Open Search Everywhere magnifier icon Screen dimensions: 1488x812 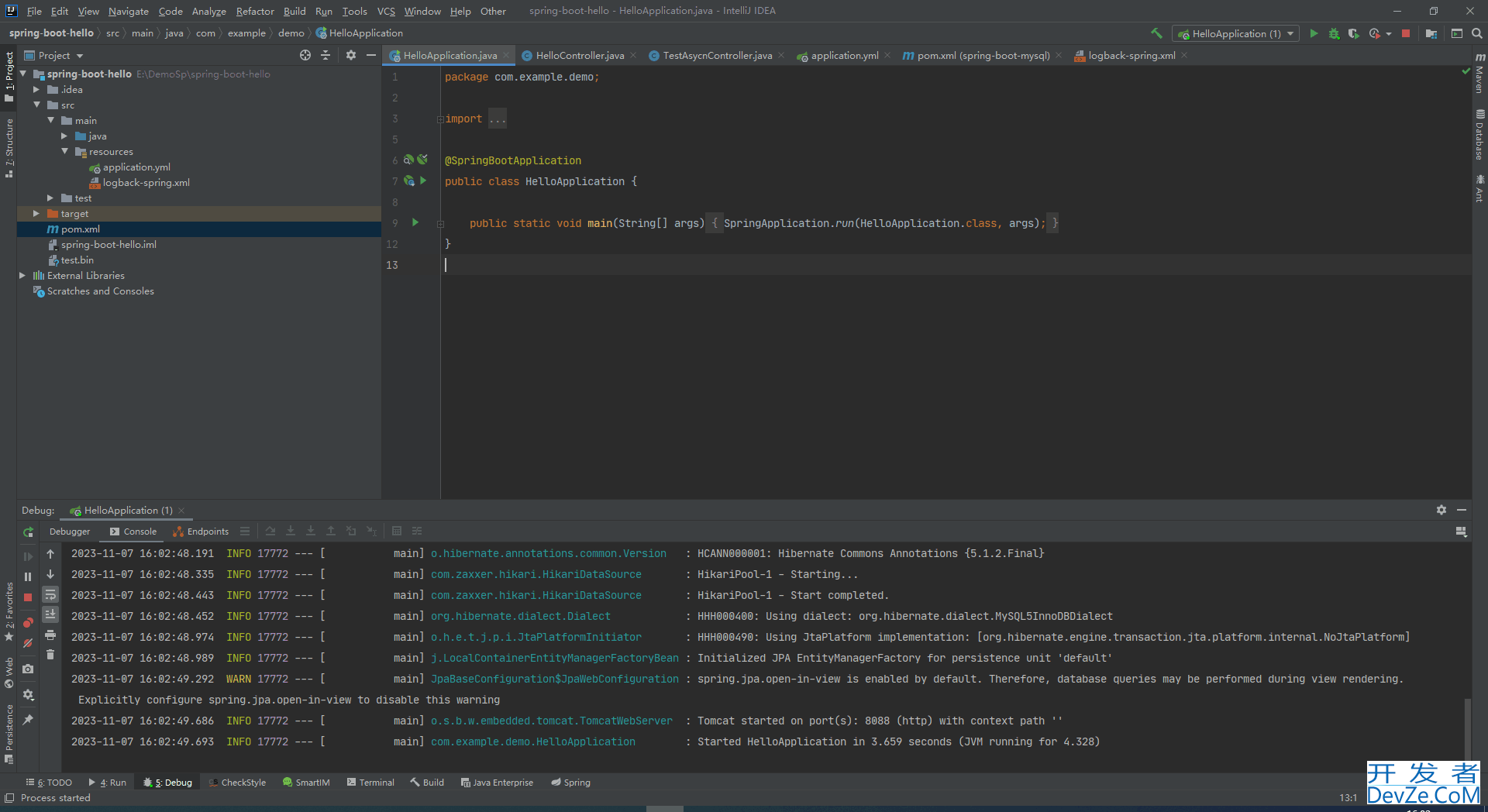[1477, 33]
